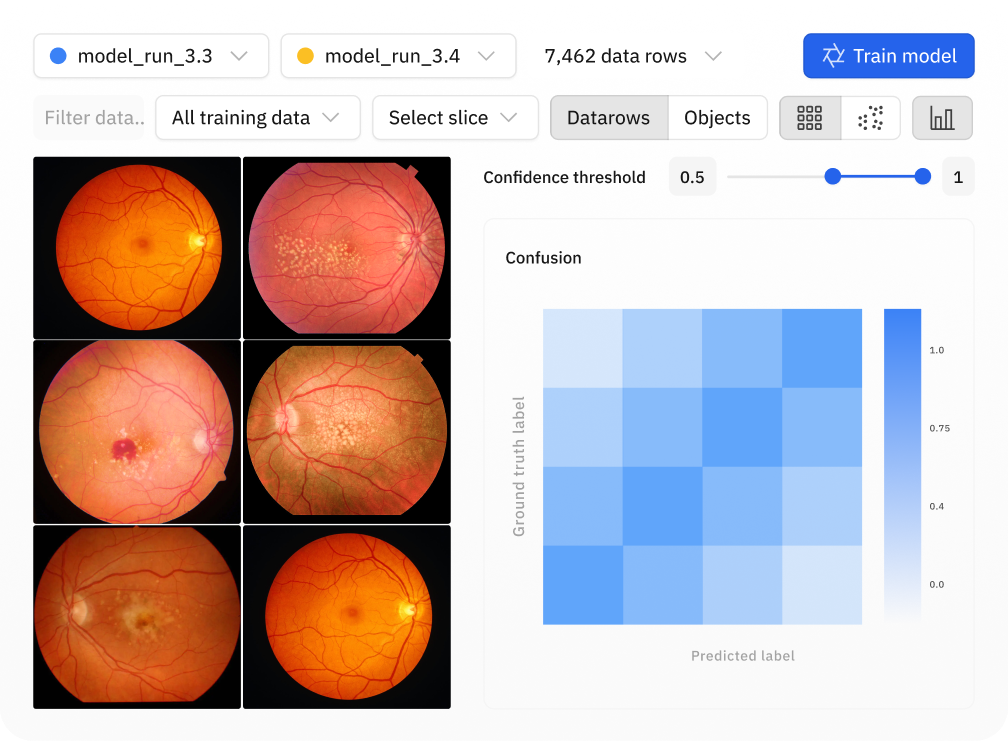The image size is (1008, 741).
Task: Expand the 7,462 data rows chevron
Action: pyautogui.click(x=713, y=56)
